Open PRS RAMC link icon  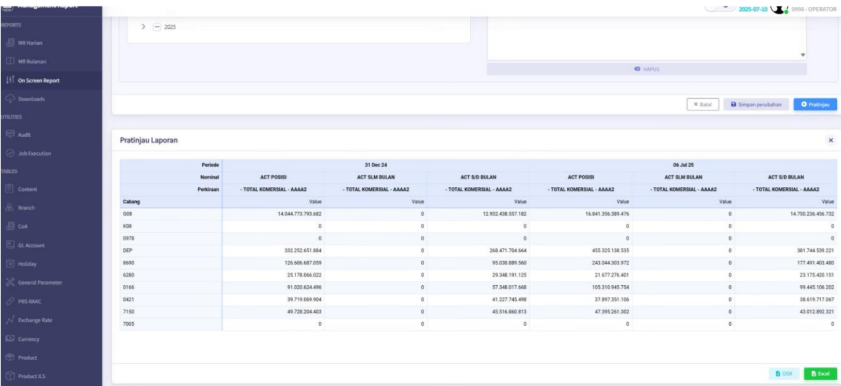point(10,301)
